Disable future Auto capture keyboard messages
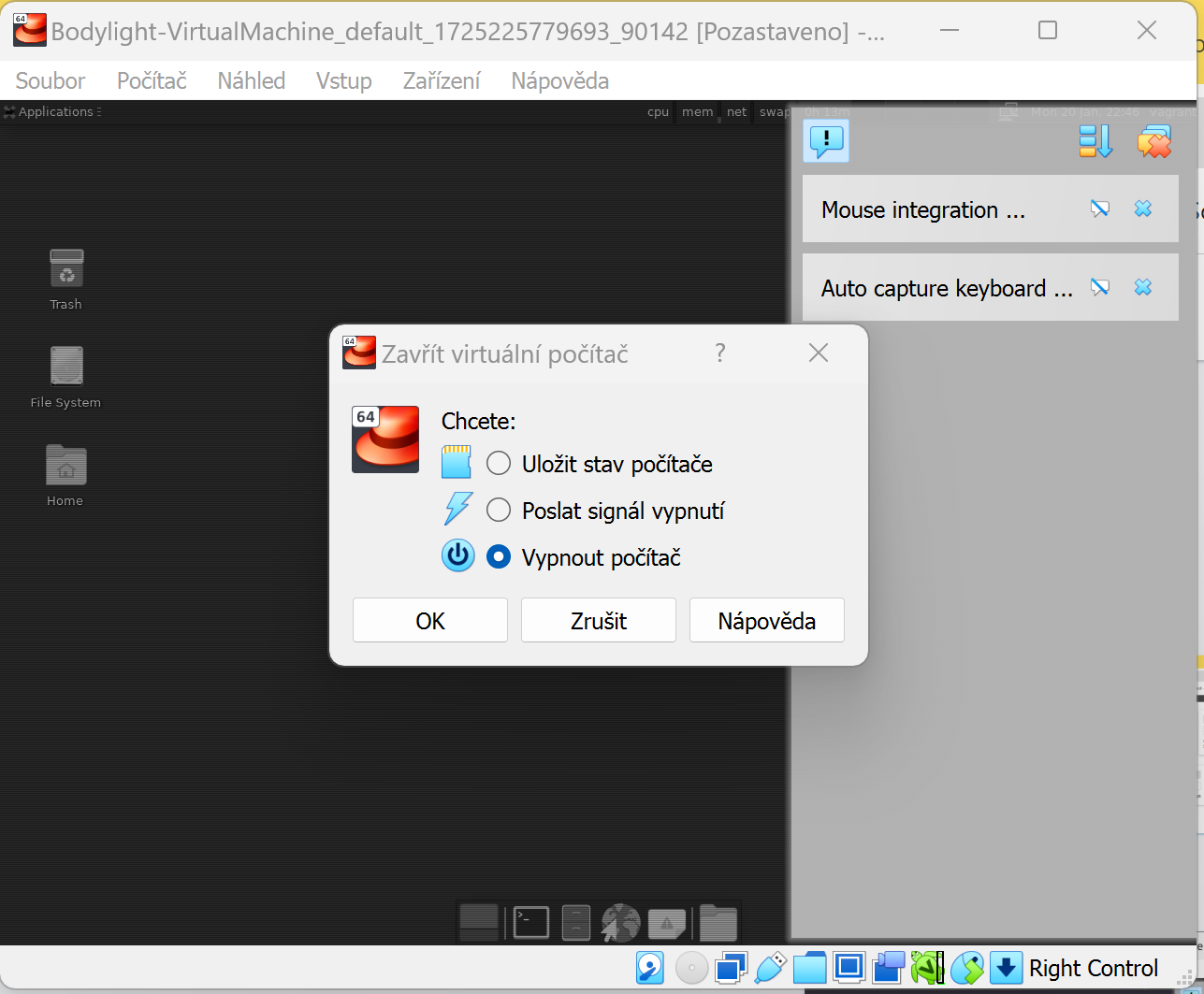The image size is (1204, 994). coord(1100,287)
